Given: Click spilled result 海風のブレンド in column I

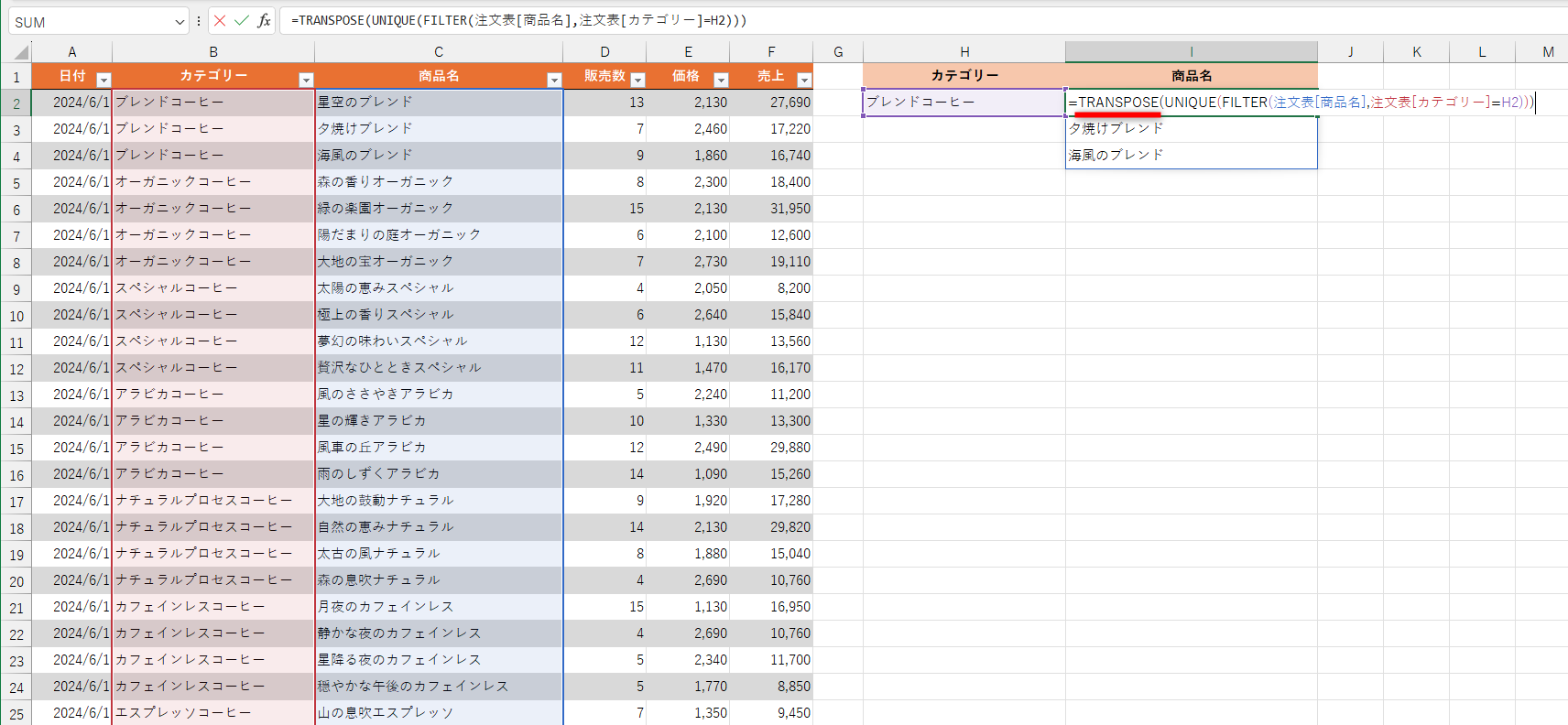Looking at the screenshot, I should pos(1192,156).
